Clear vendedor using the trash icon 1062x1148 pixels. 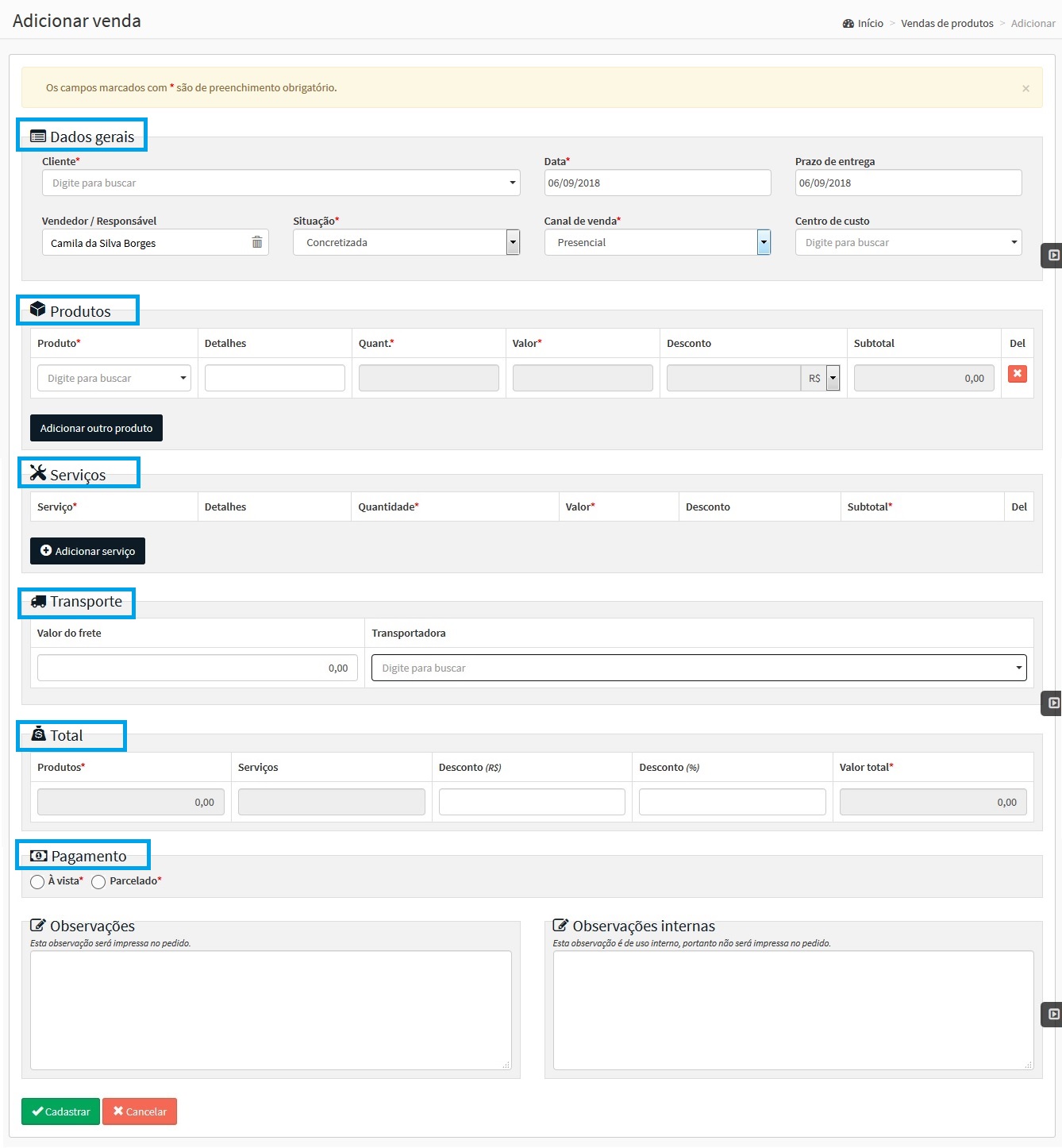257,242
